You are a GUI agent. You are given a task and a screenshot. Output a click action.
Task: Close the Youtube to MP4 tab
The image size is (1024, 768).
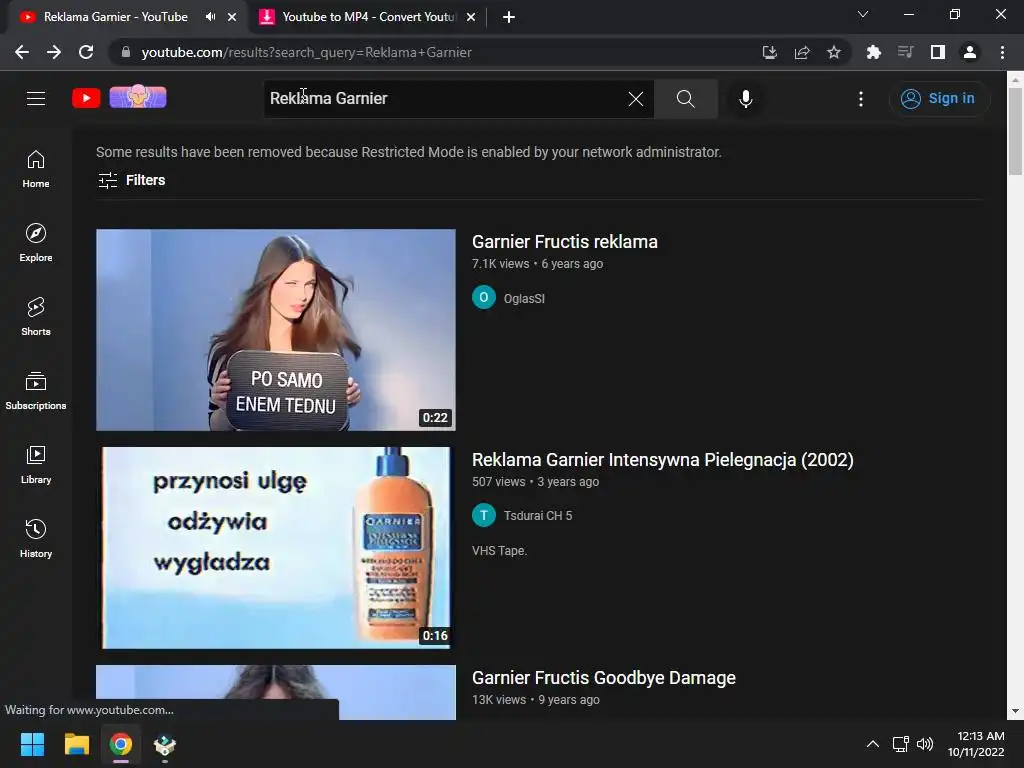pyautogui.click(x=471, y=17)
